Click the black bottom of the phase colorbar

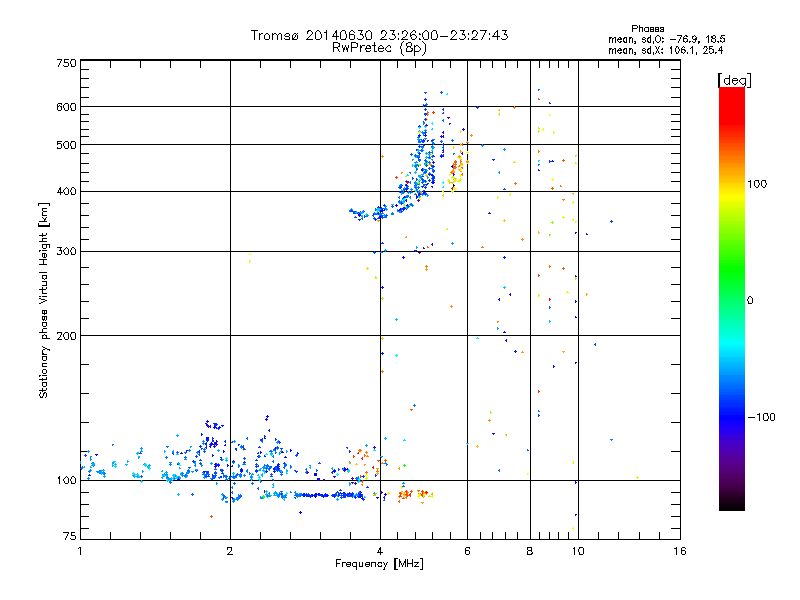tap(732, 504)
